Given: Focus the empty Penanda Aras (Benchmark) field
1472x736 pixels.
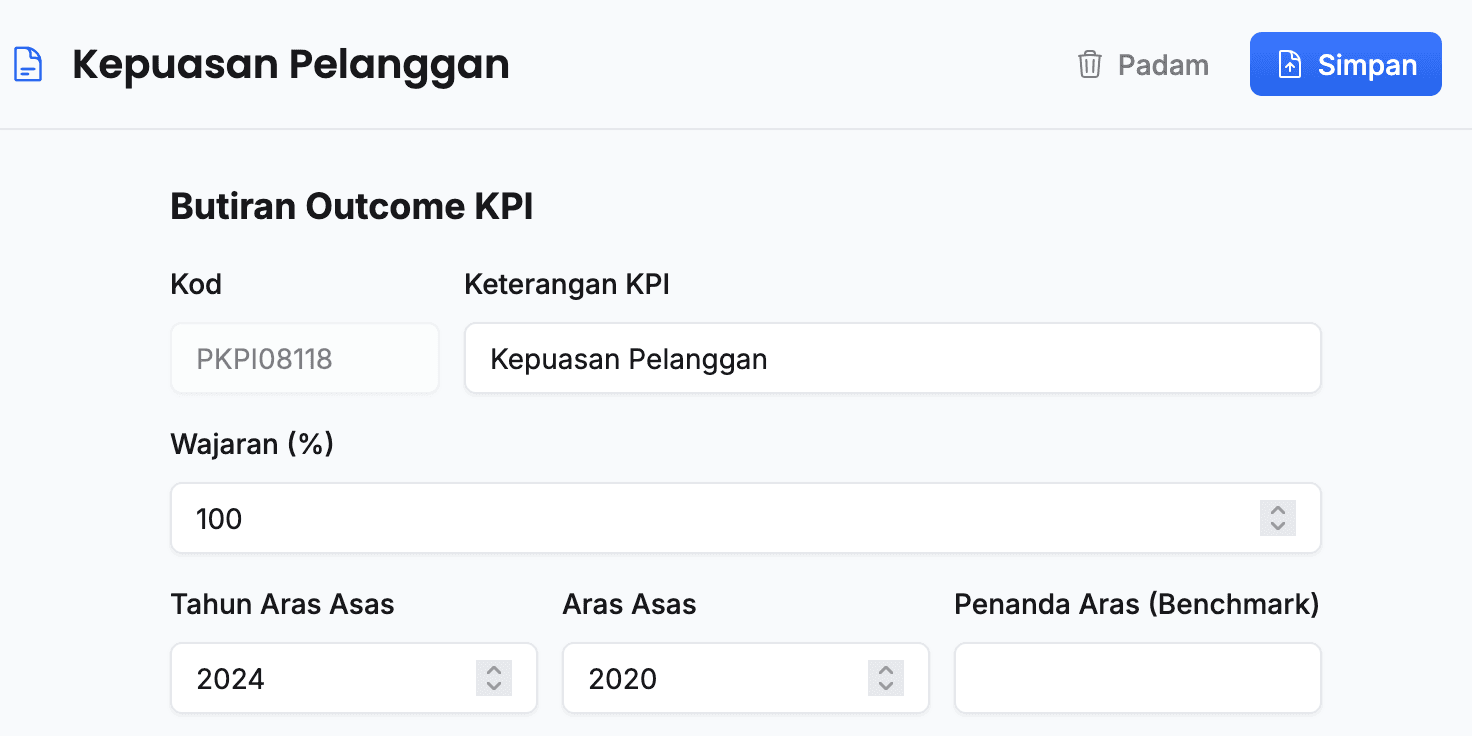Looking at the screenshot, I should point(1137,678).
